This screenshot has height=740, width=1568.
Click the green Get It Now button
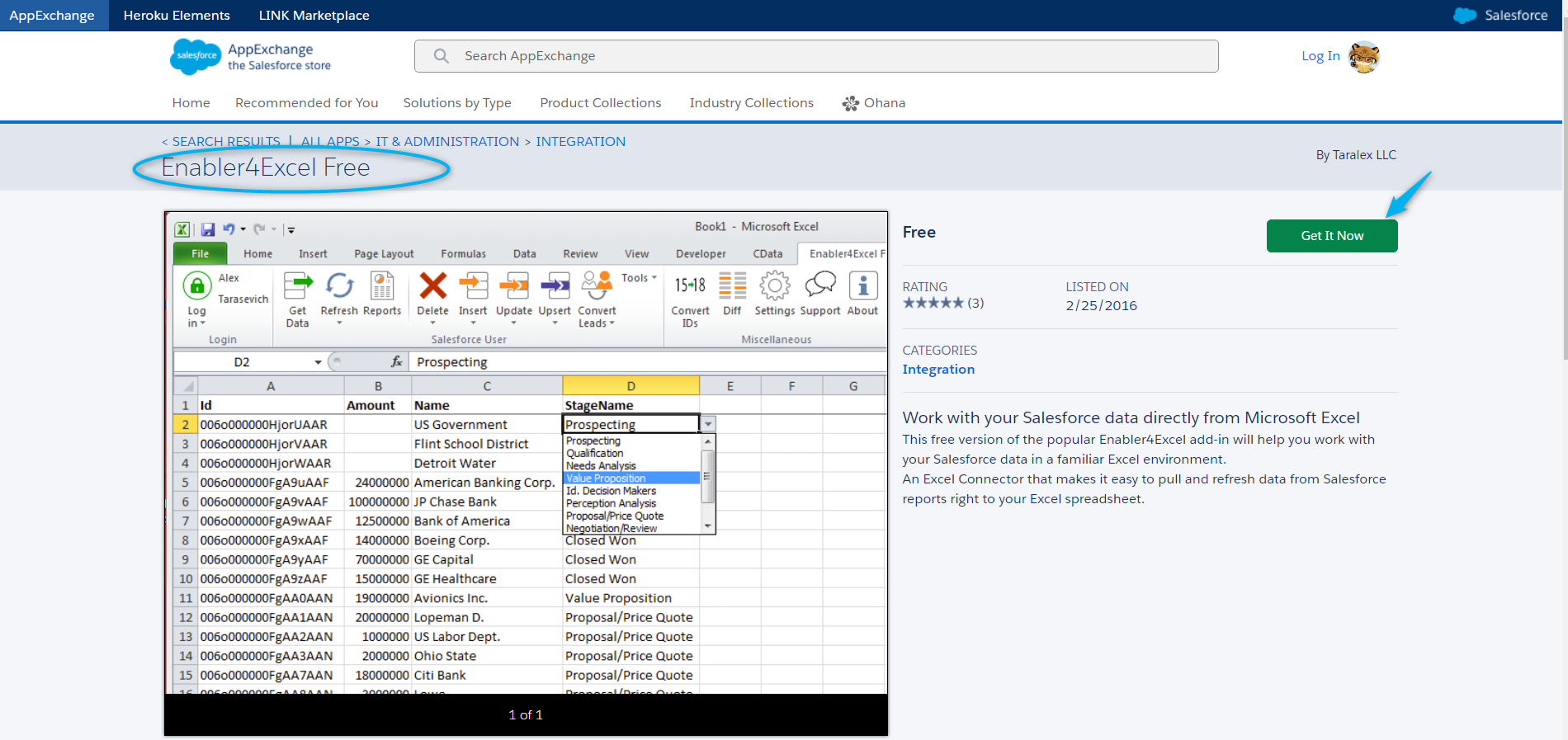click(x=1332, y=236)
